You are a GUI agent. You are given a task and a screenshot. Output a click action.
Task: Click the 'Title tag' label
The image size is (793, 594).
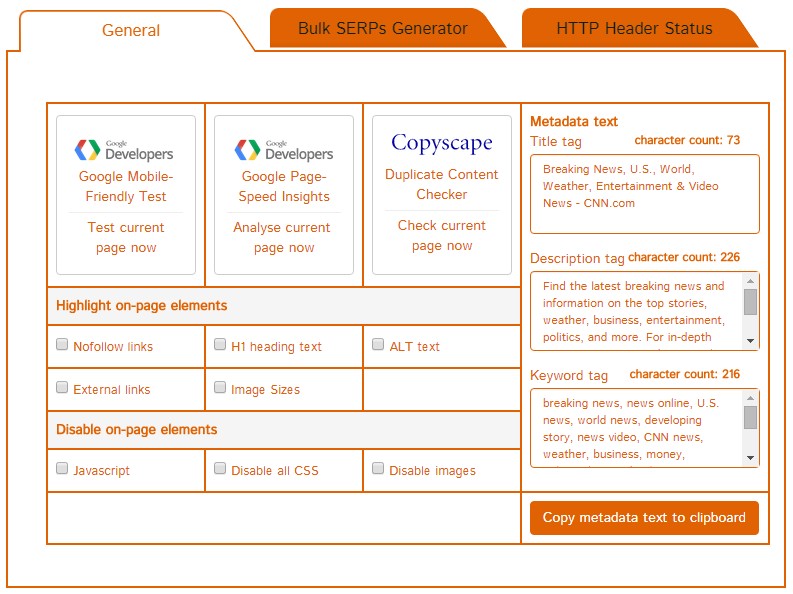[x=556, y=142]
